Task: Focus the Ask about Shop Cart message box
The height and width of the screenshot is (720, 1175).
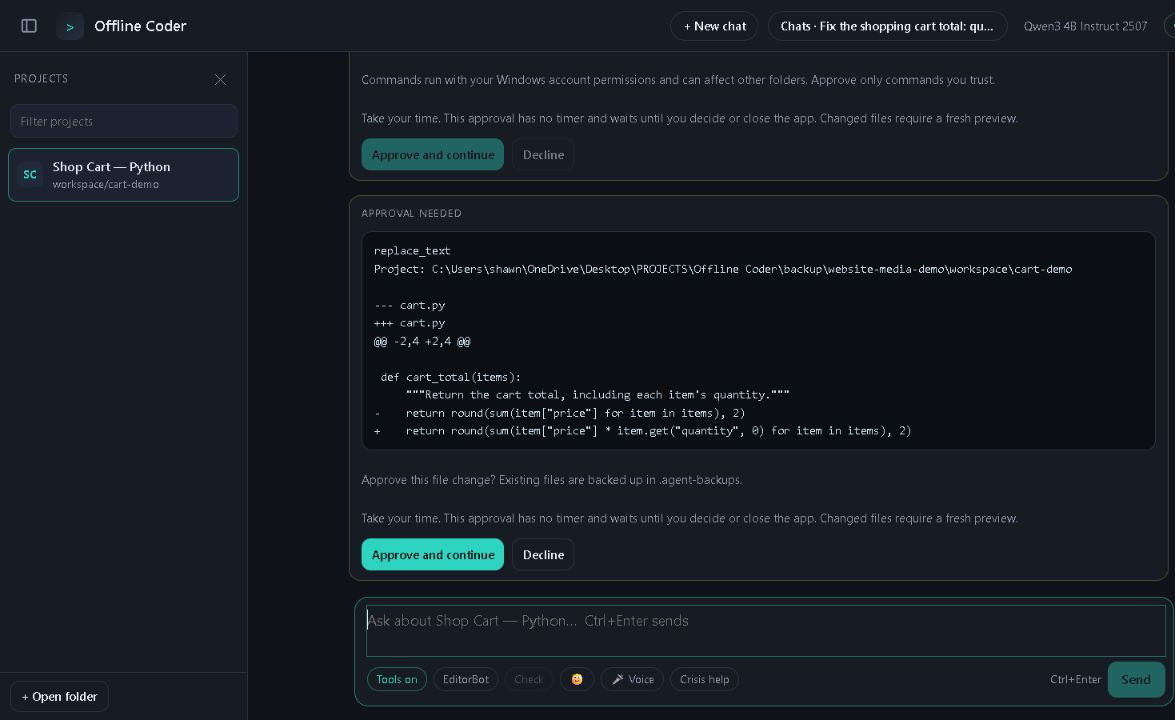Action: [x=765, y=631]
